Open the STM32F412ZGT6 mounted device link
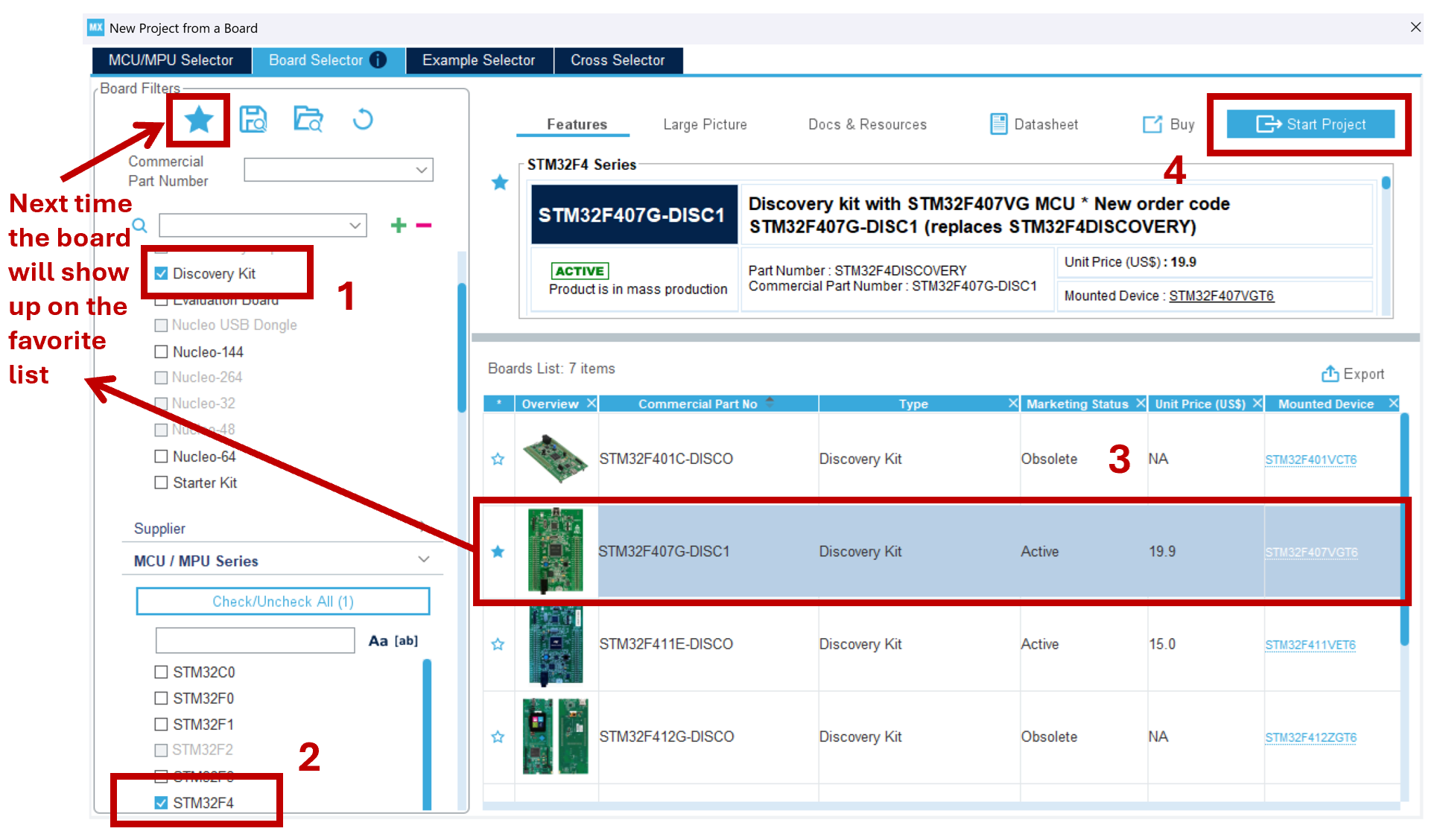This screenshot has height=840, width=1437. (1310, 737)
